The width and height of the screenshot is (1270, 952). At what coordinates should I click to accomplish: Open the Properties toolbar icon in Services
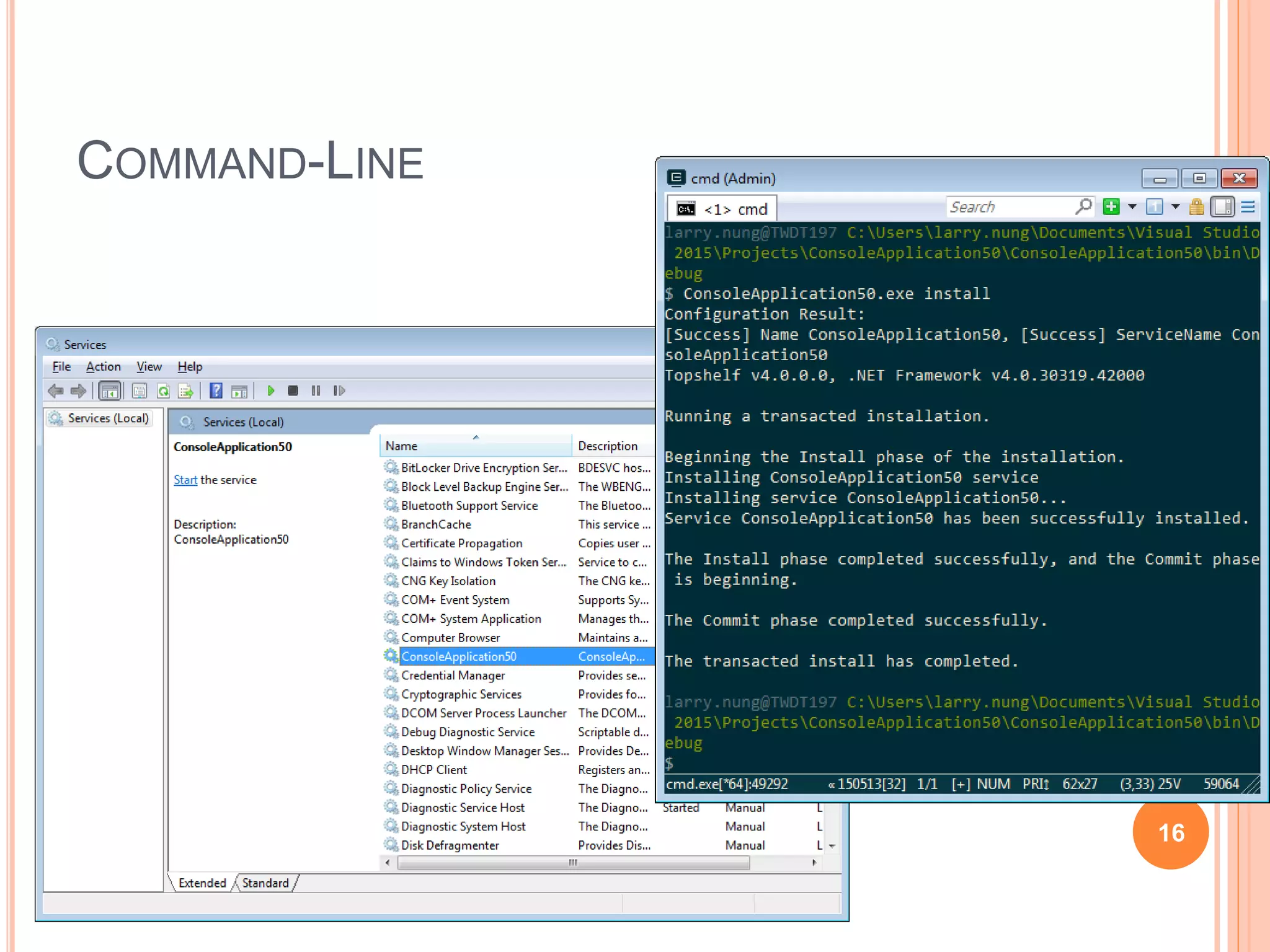140,391
